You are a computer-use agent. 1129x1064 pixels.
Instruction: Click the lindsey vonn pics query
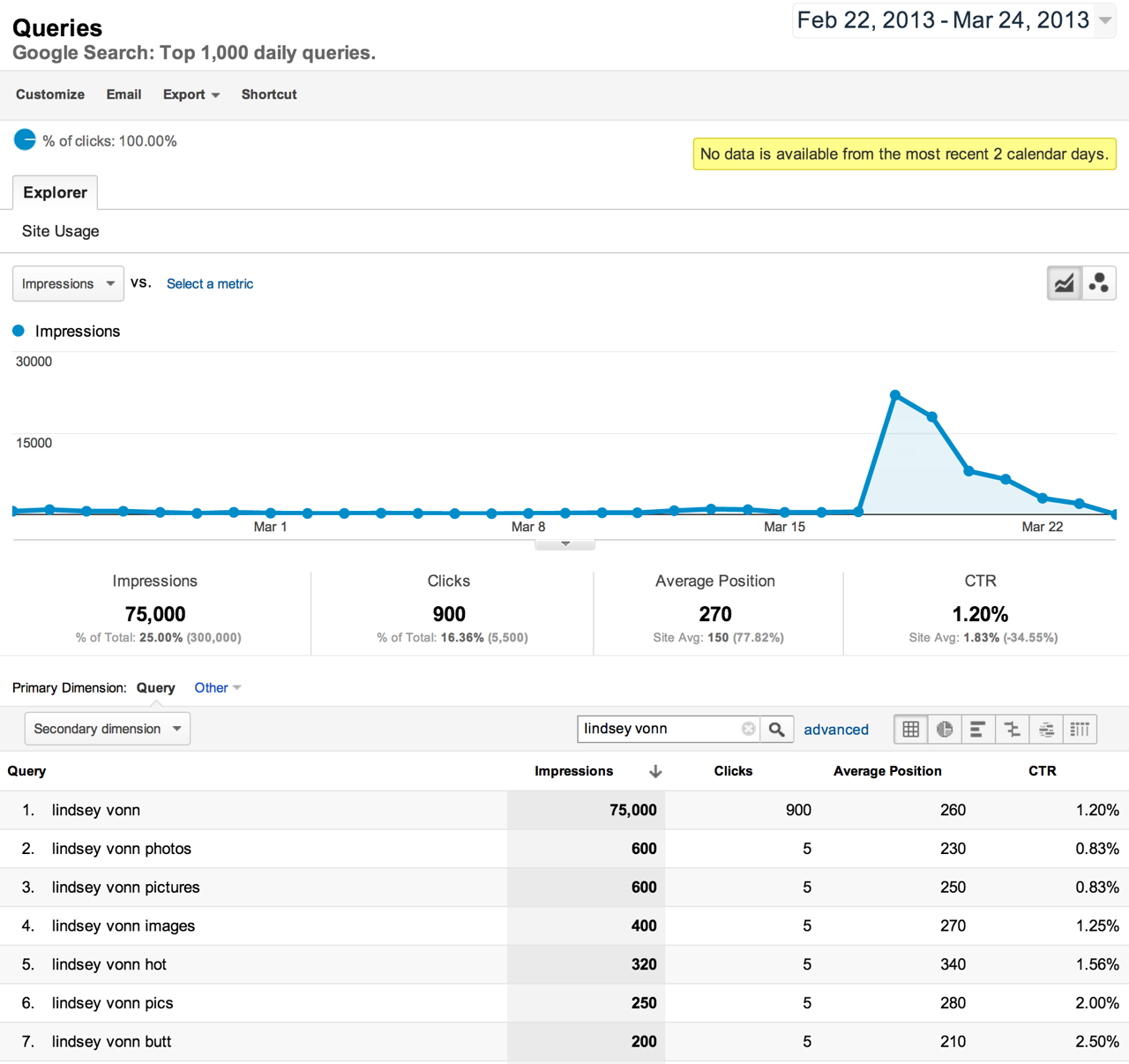pyautogui.click(x=113, y=1003)
